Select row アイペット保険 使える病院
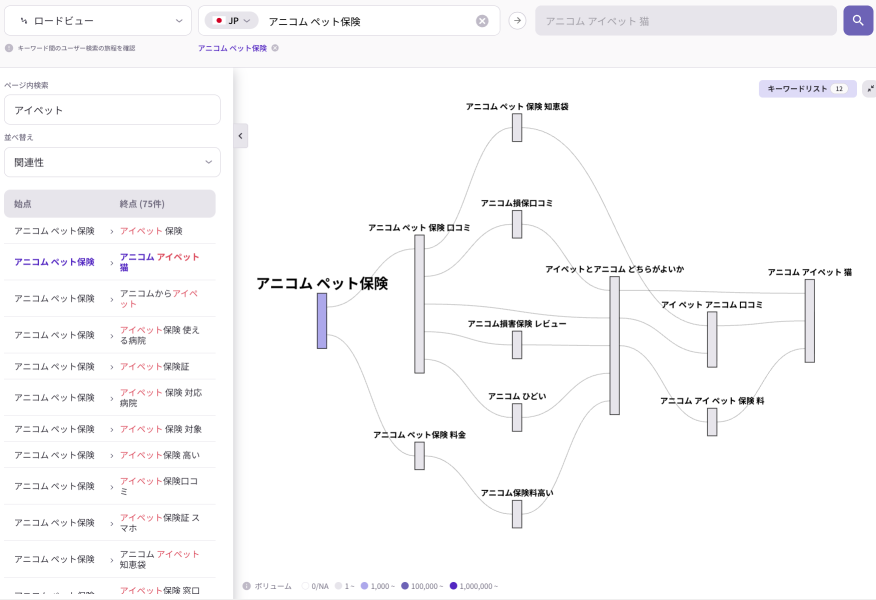876x600 pixels. (x=110, y=335)
